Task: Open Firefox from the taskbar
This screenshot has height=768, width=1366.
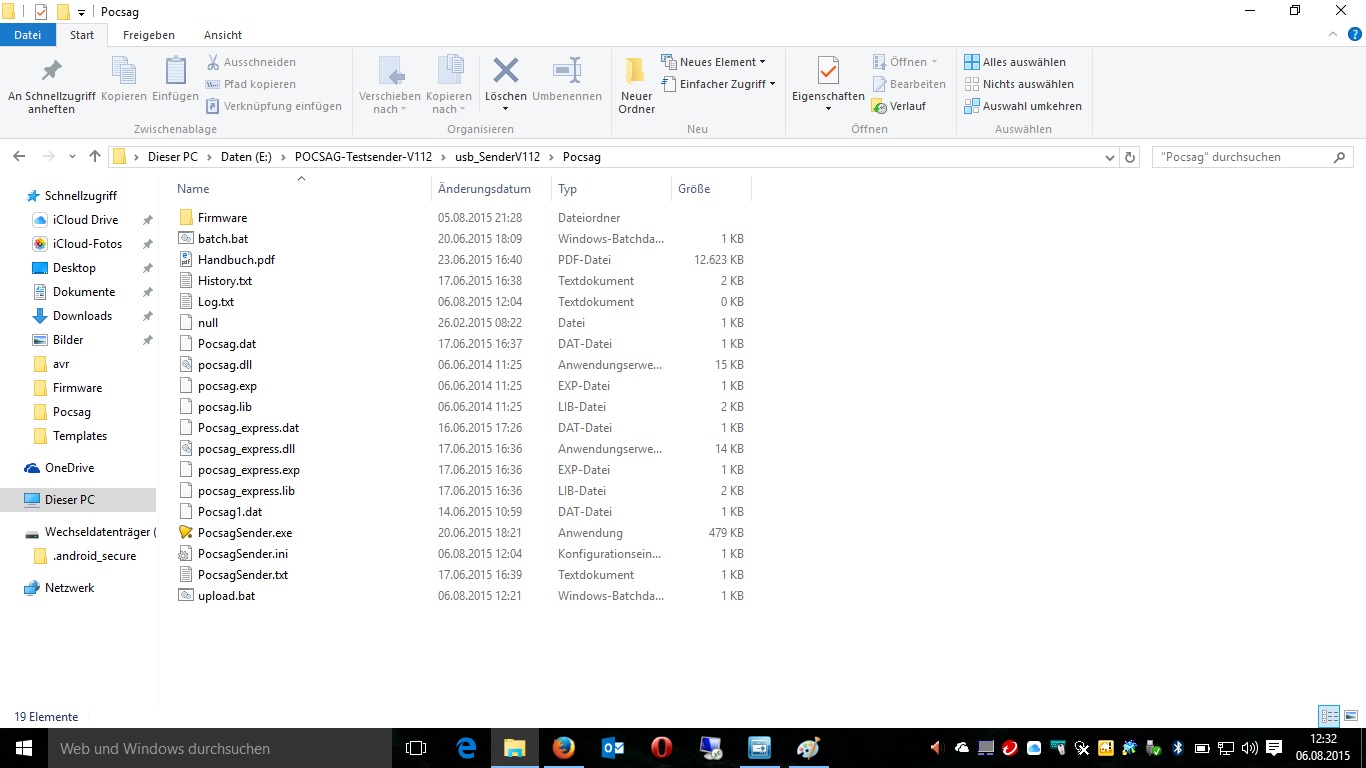Action: point(563,748)
